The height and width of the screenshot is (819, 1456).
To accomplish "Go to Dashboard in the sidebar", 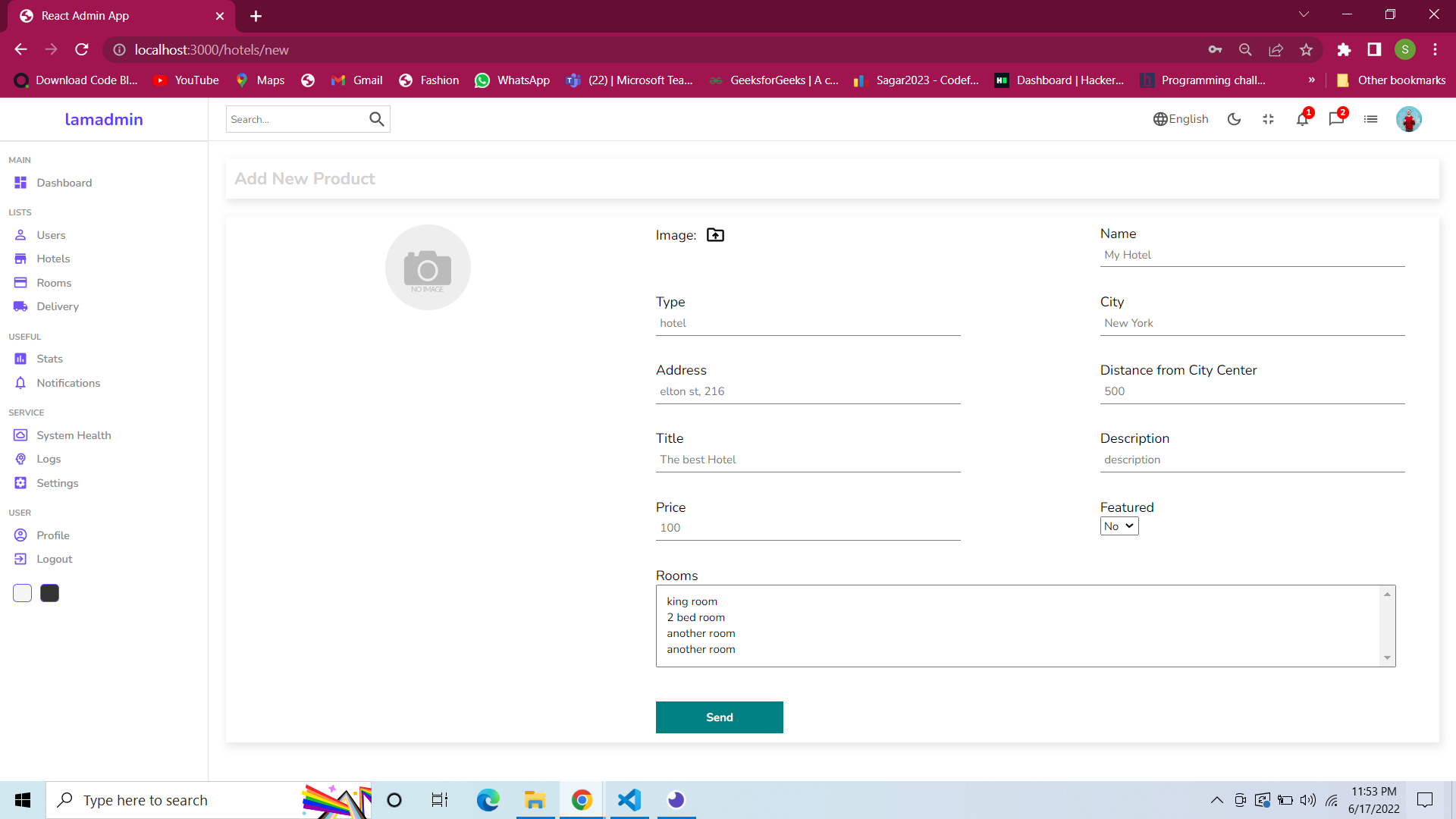I will [64, 183].
